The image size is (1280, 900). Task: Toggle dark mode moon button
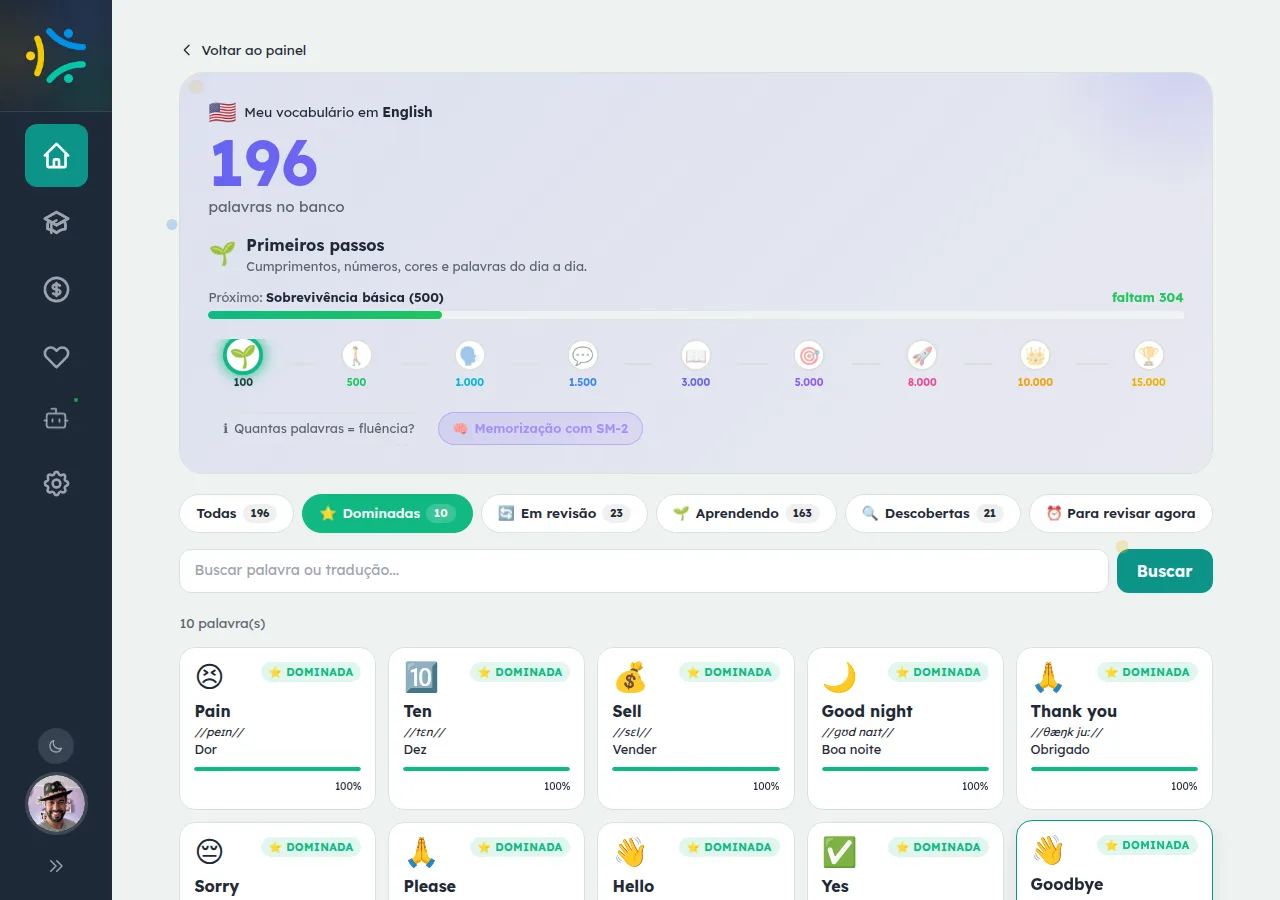pyautogui.click(x=56, y=746)
